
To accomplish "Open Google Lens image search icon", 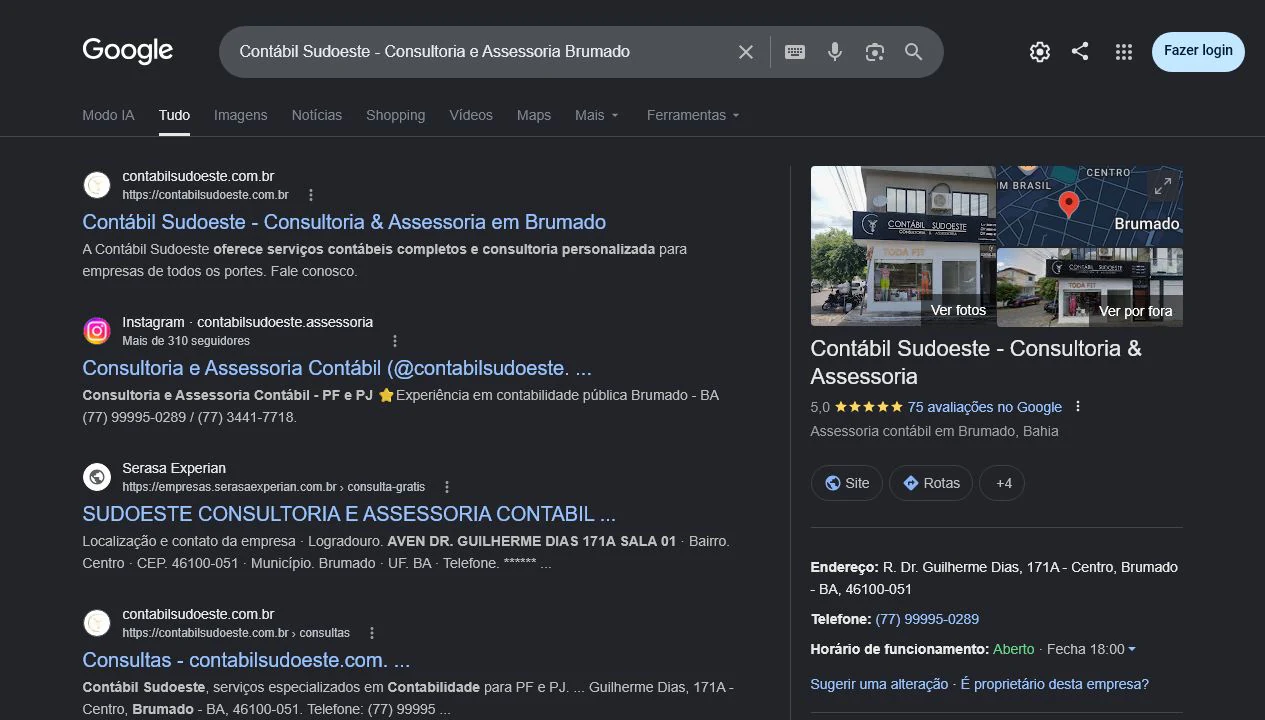I will [x=875, y=52].
